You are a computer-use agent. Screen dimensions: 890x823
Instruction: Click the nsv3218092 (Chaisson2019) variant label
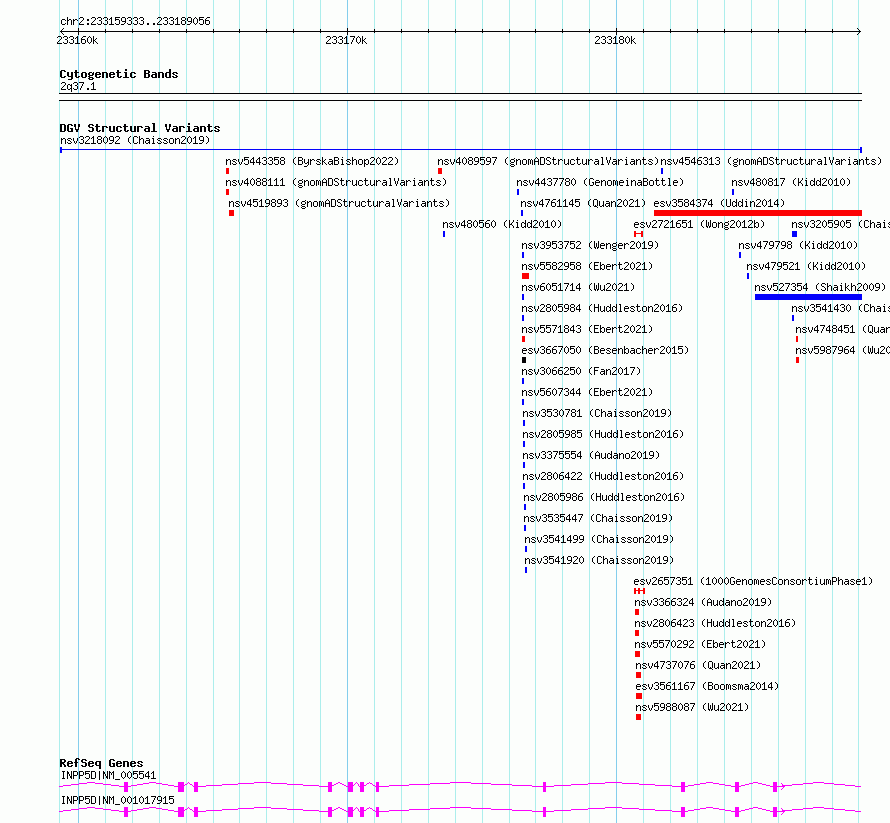click(x=135, y=140)
